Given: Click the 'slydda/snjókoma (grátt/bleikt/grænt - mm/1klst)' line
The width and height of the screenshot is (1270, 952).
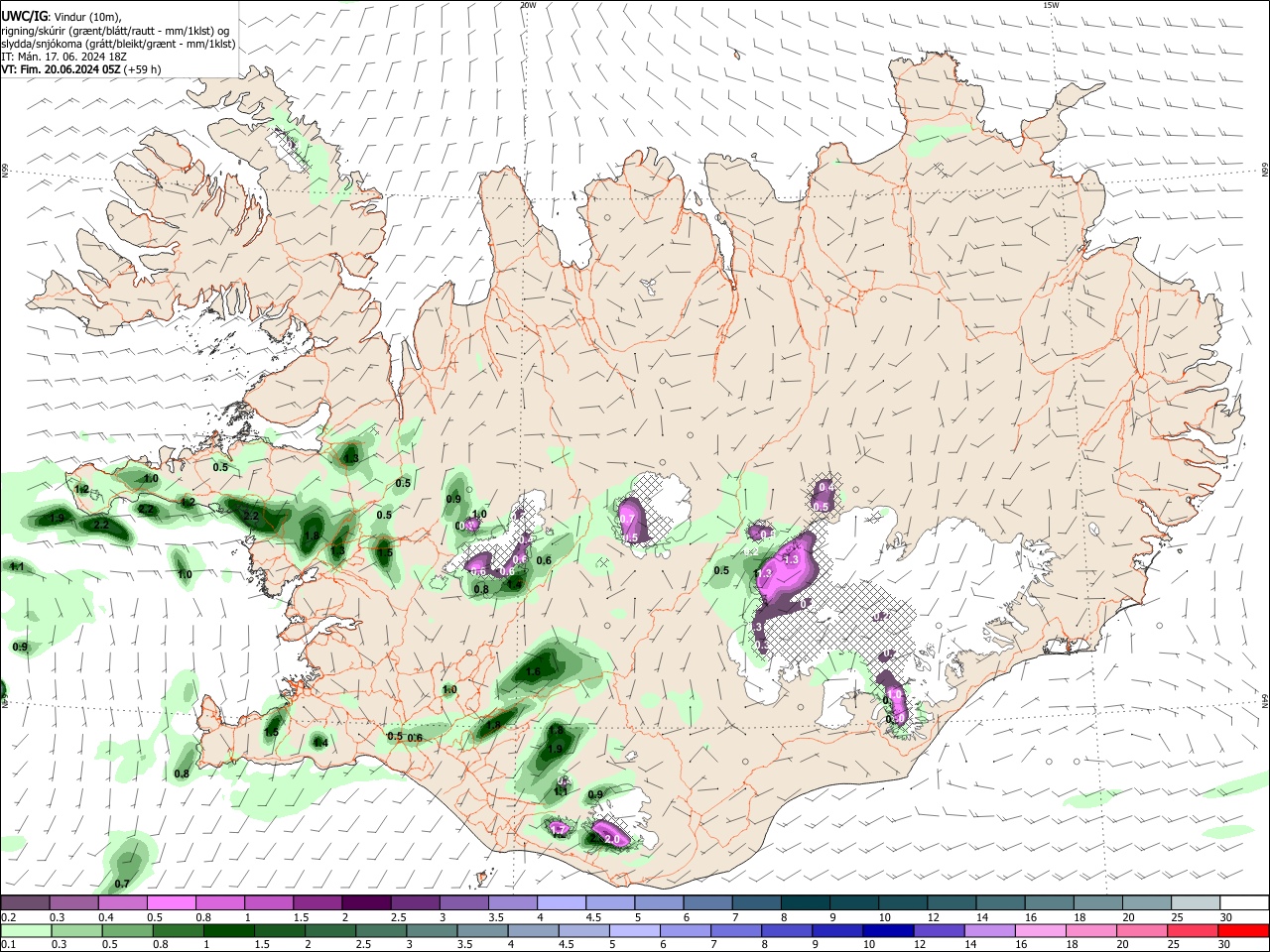Looking at the screenshot, I should [118, 44].
